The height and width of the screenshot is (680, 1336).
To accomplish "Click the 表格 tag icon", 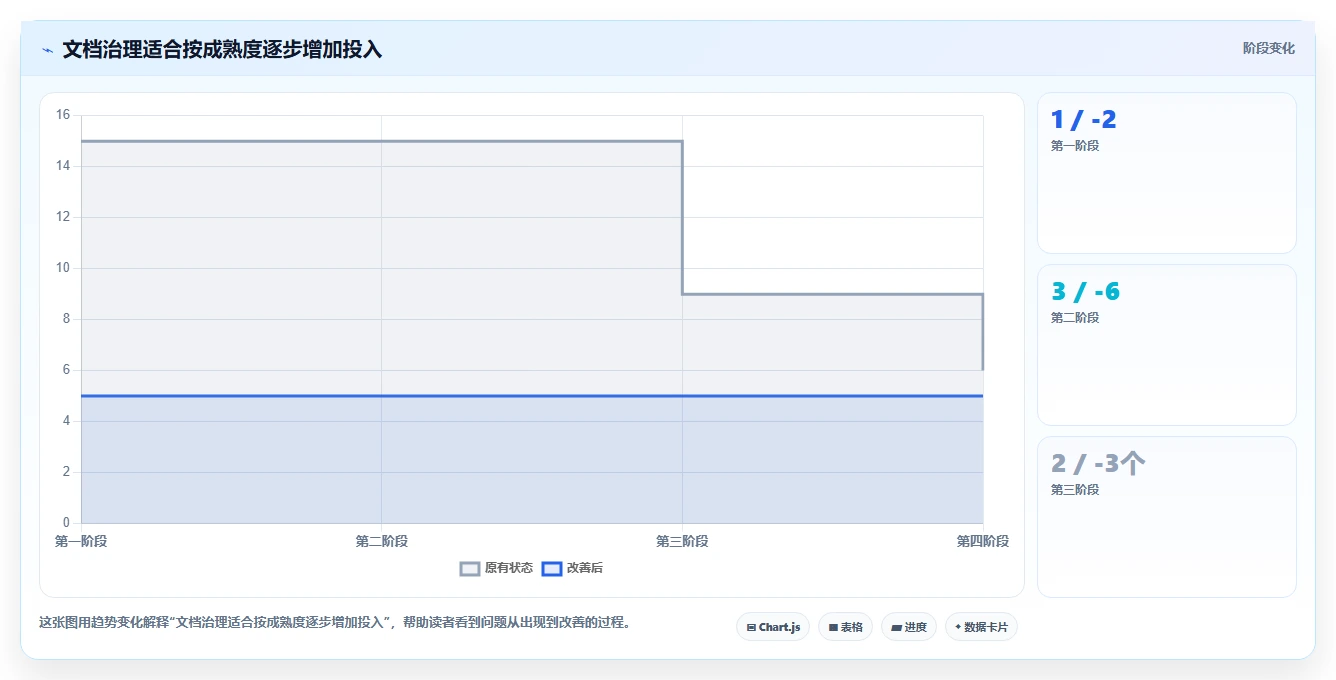I will (x=833, y=628).
